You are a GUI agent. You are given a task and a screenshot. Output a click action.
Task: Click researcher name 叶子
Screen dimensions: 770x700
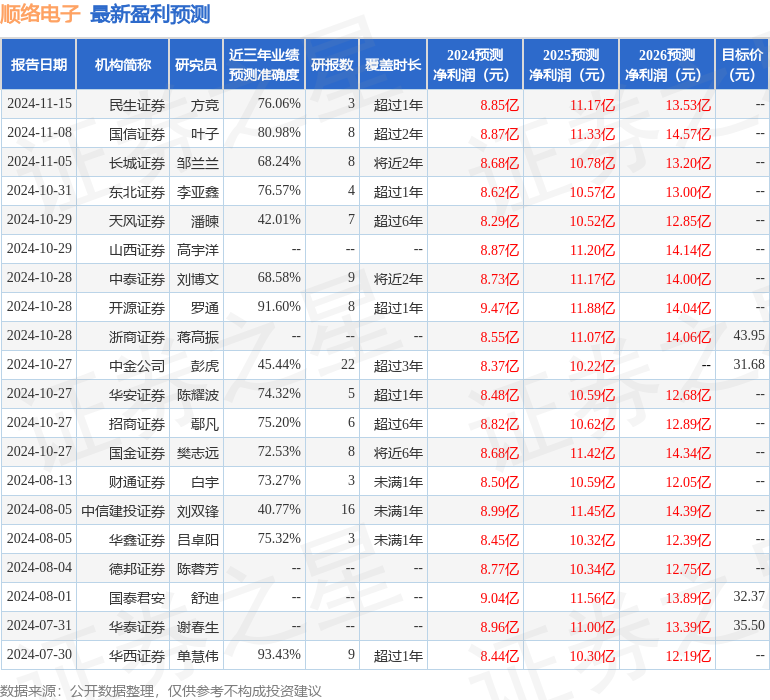point(205,134)
